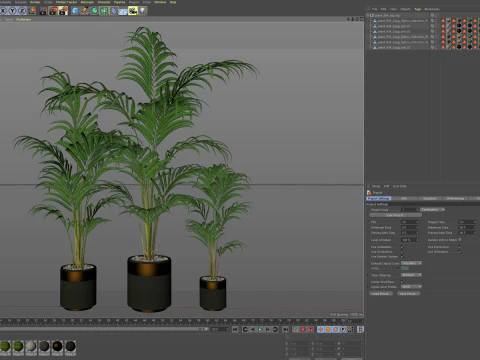Screen dimensions: 480x360
Task: Click the viewport toggle layout icon
Action: [362, 19]
